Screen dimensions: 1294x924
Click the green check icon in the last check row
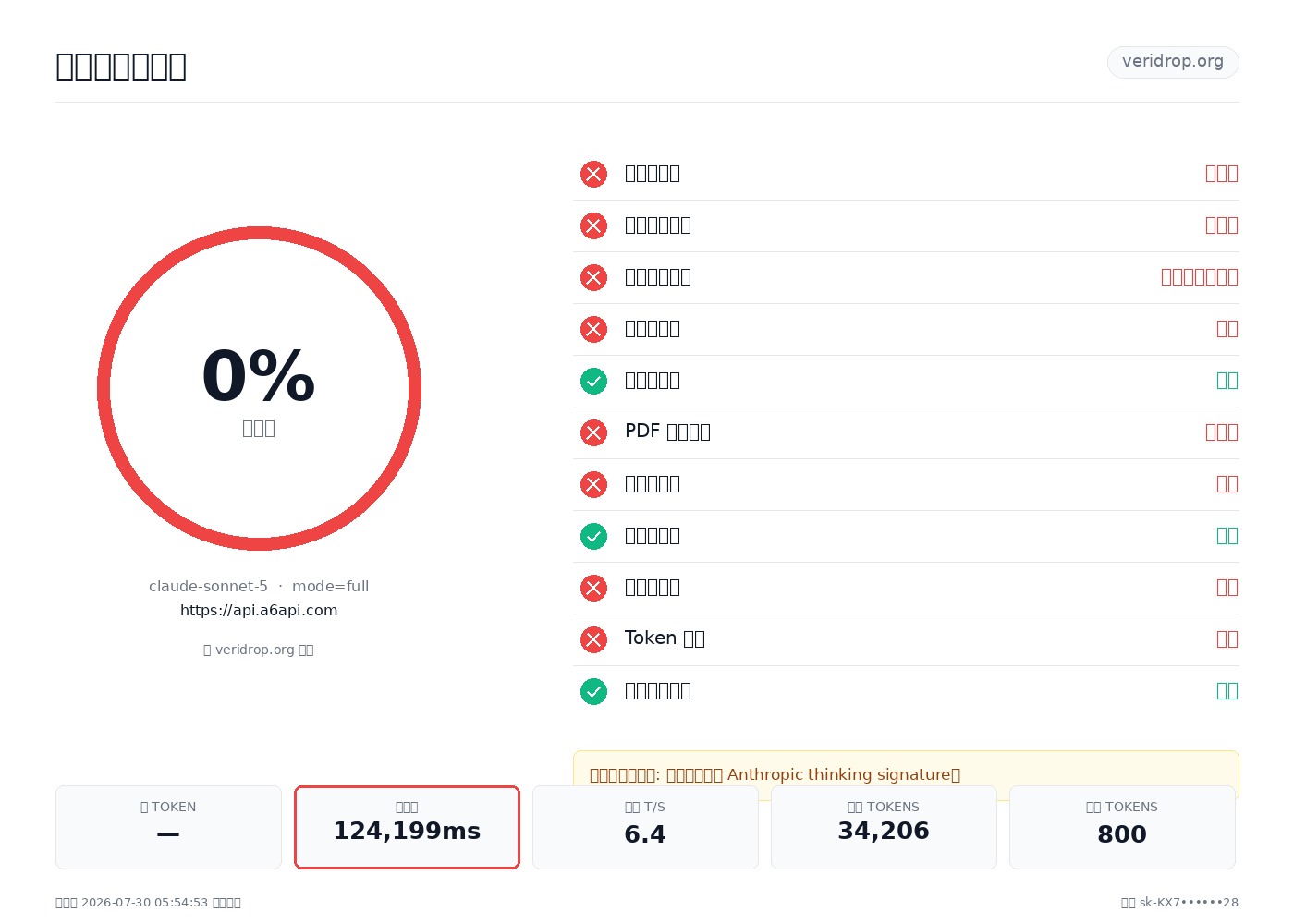pos(593,691)
